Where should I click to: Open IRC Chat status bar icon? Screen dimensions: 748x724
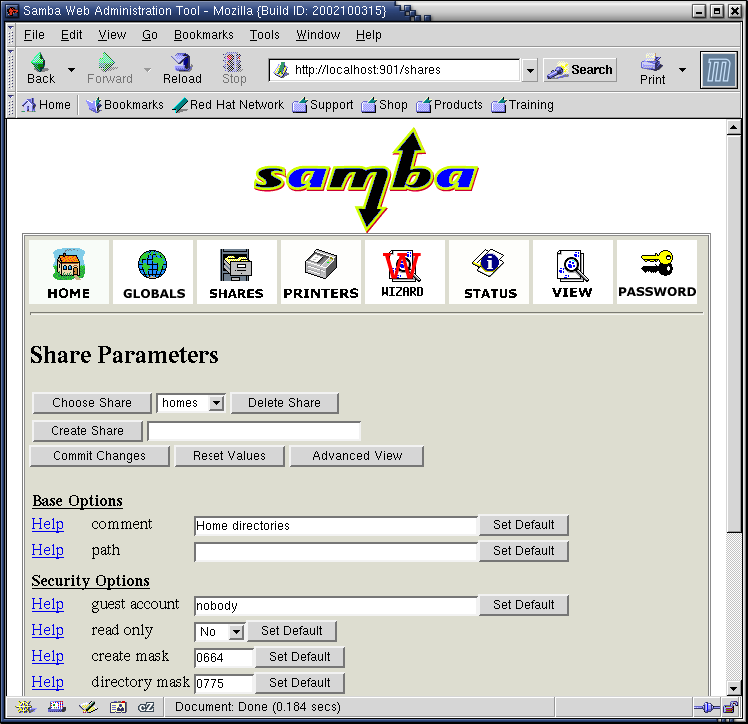click(146, 707)
